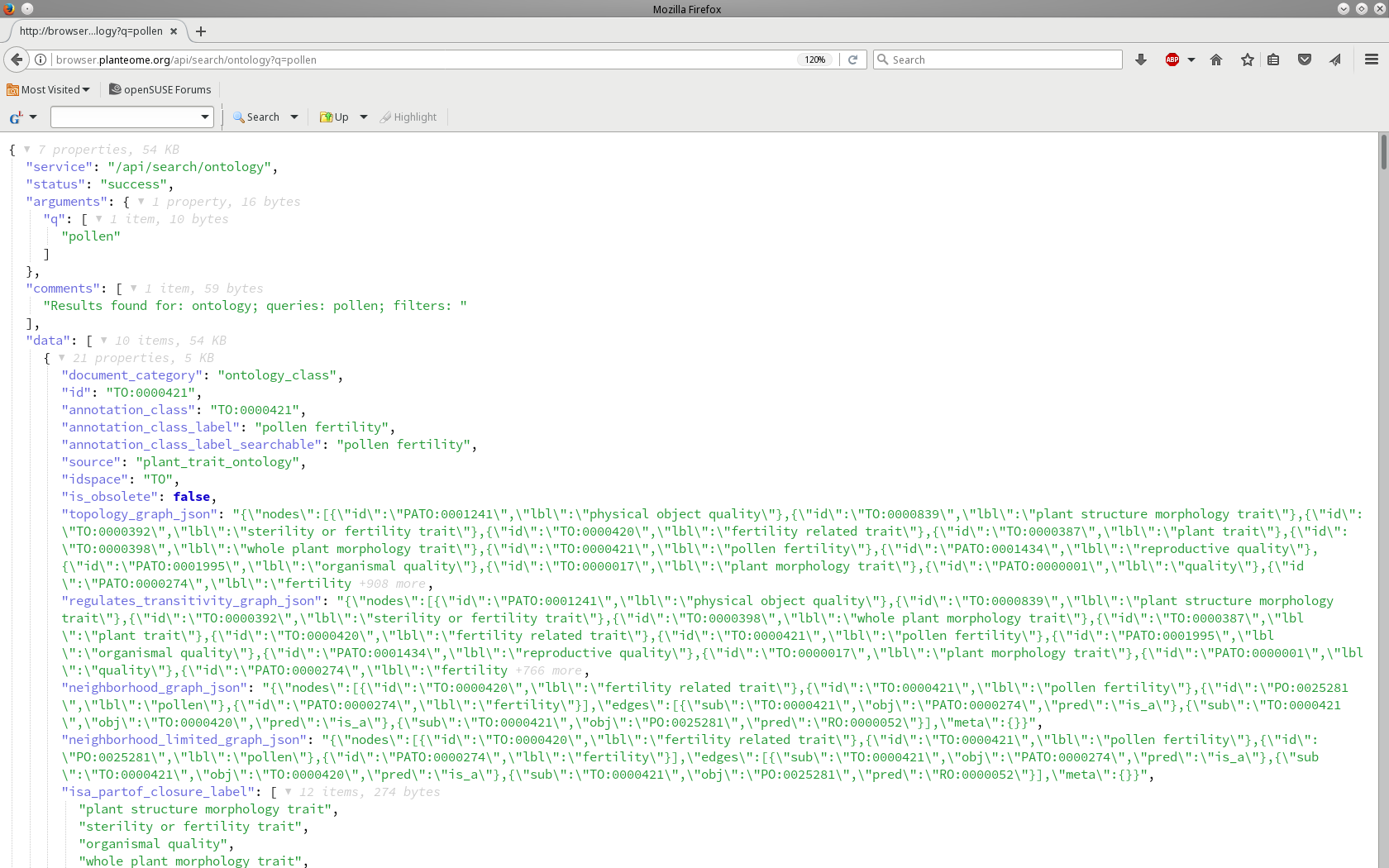Open the Most Visited bookmarks dropdown

coord(49,89)
